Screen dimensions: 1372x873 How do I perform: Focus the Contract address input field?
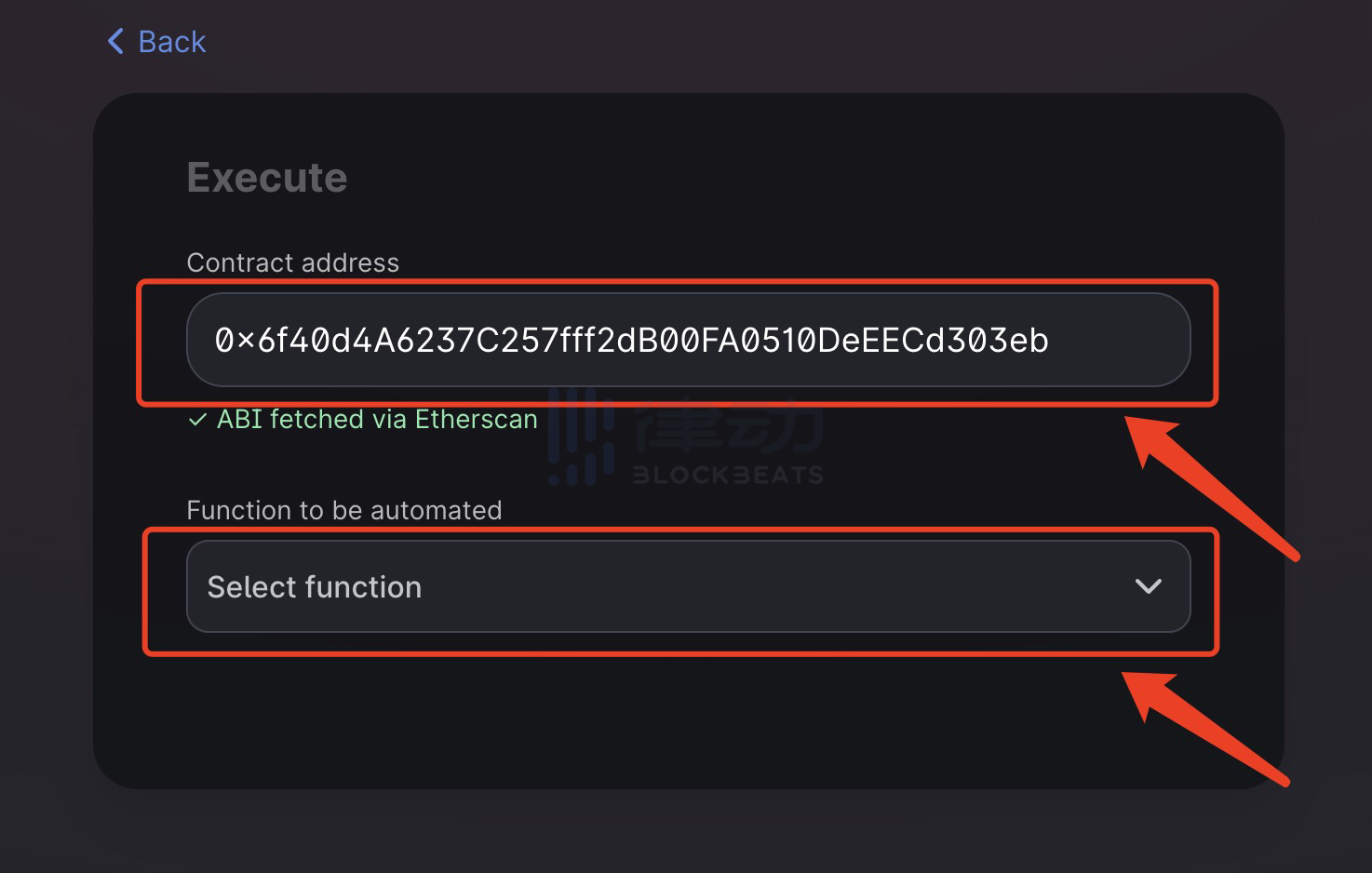[688, 340]
